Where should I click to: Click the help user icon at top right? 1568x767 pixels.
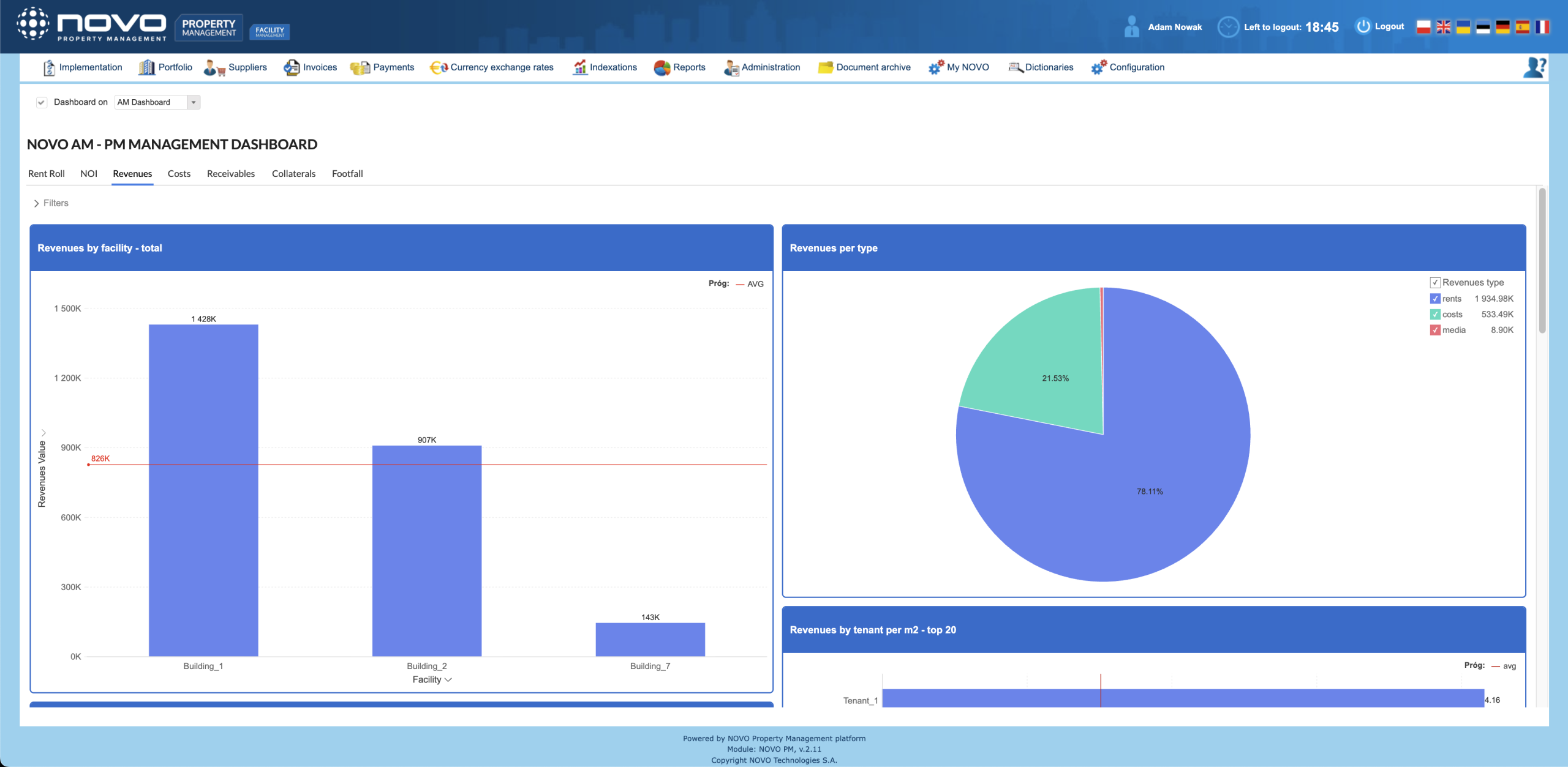[1534, 67]
